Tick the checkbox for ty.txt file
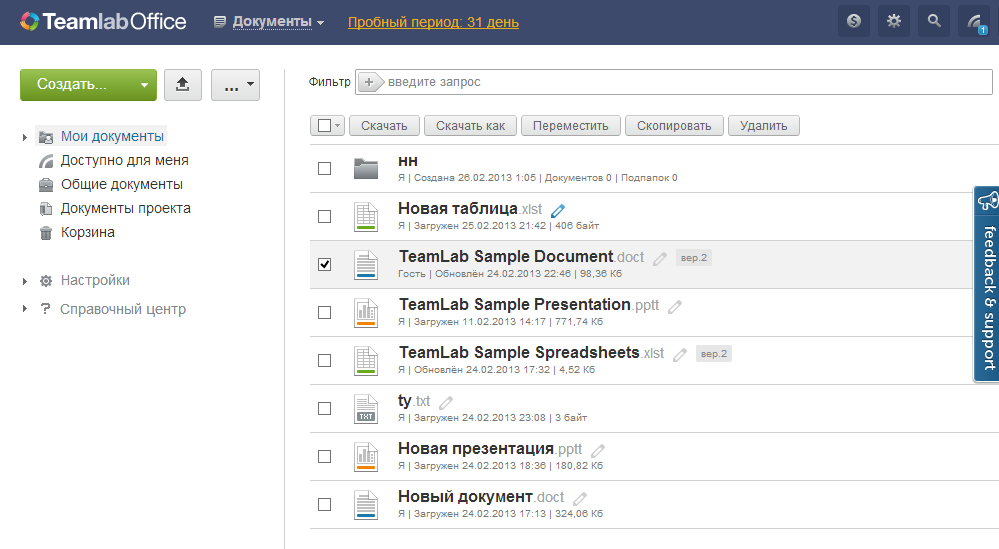This screenshot has height=549, width=999. click(x=324, y=408)
